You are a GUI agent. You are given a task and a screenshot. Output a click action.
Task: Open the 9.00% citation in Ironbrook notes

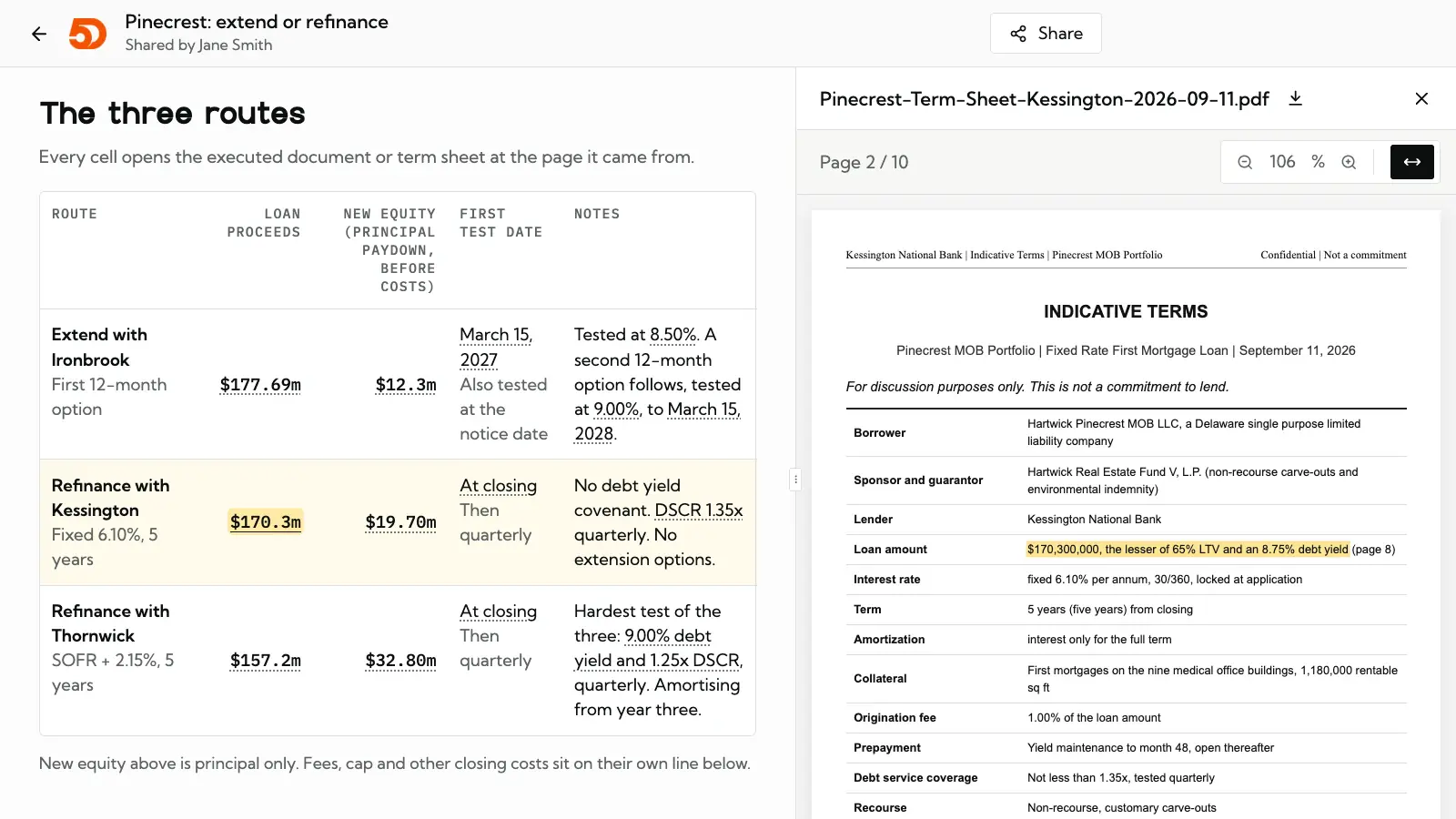coord(616,409)
